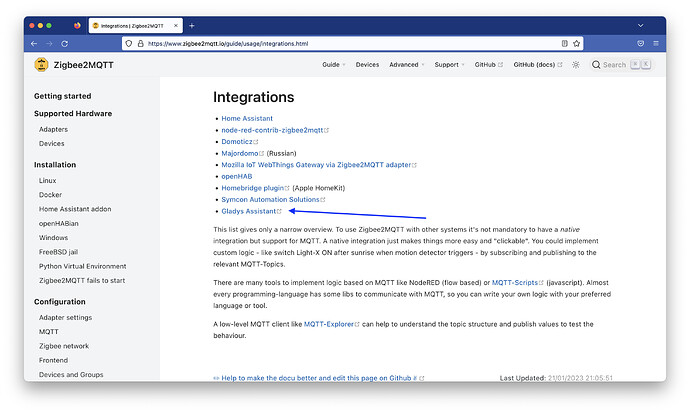Open Devices and Groups in sidebar
This screenshot has width=690, height=412.
[x=71, y=375]
